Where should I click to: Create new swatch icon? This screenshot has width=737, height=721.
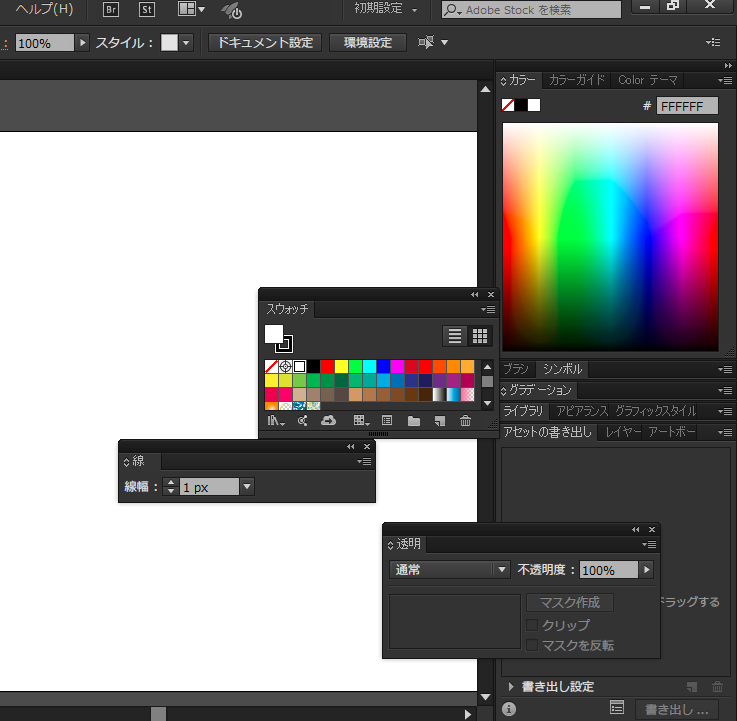pyautogui.click(x=439, y=421)
